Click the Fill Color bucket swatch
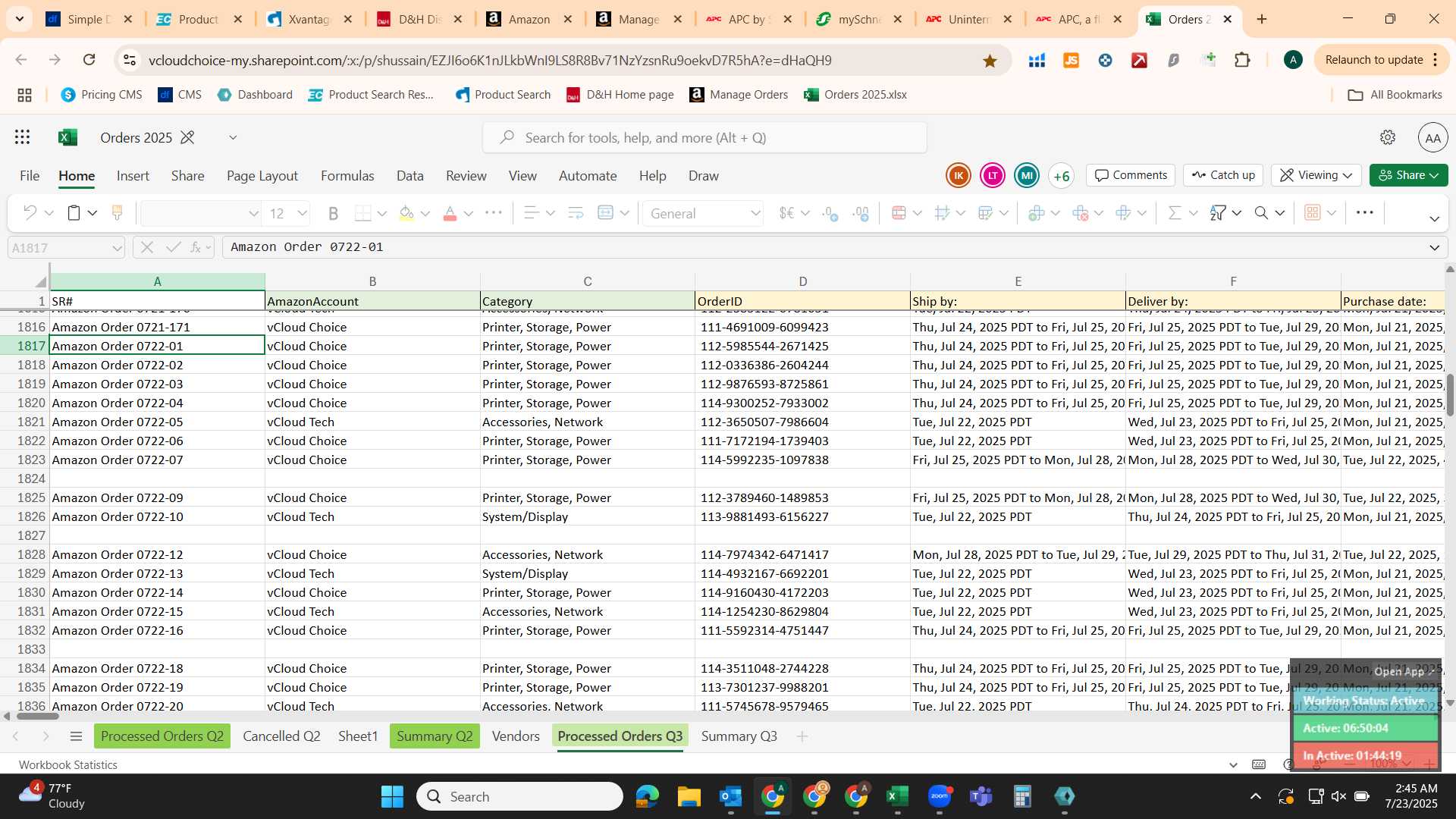1456x819 pixels. [x=406, y=213]
